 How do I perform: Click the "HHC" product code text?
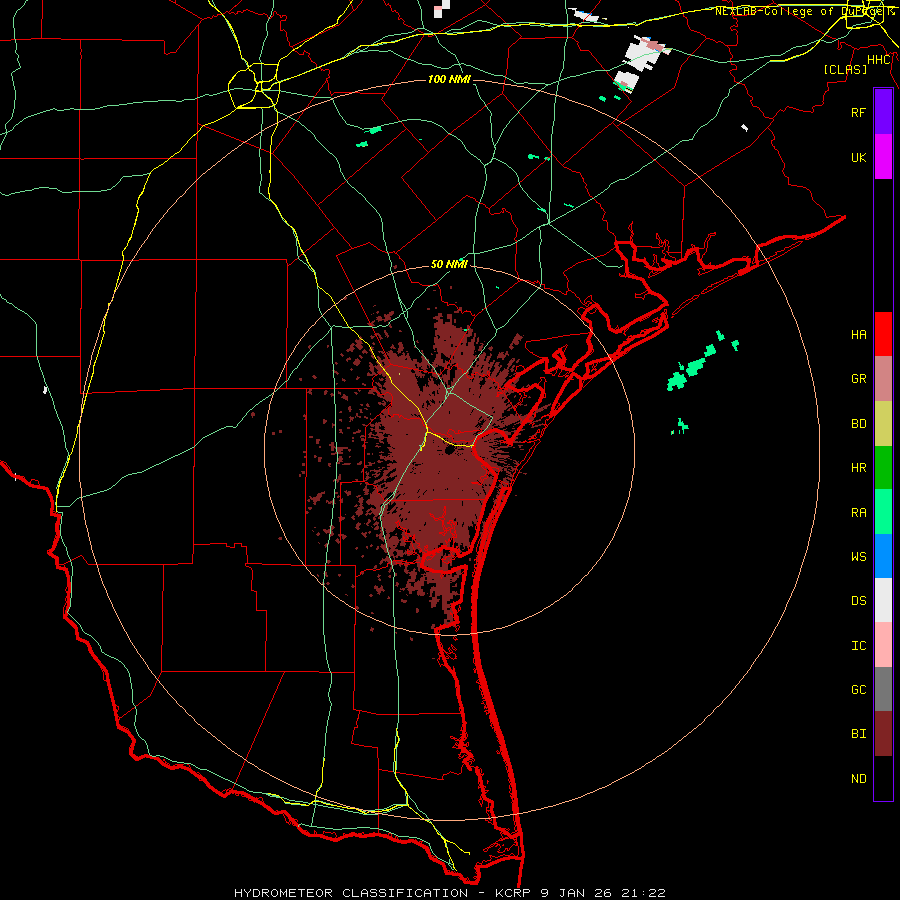coord(878,60)
